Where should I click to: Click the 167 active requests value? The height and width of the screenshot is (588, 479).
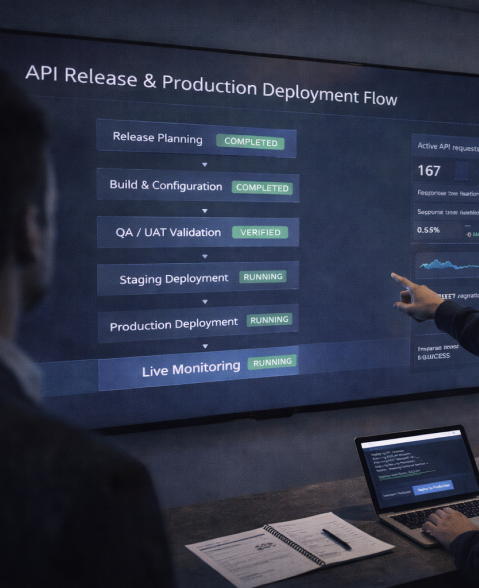tap(429, 171)
